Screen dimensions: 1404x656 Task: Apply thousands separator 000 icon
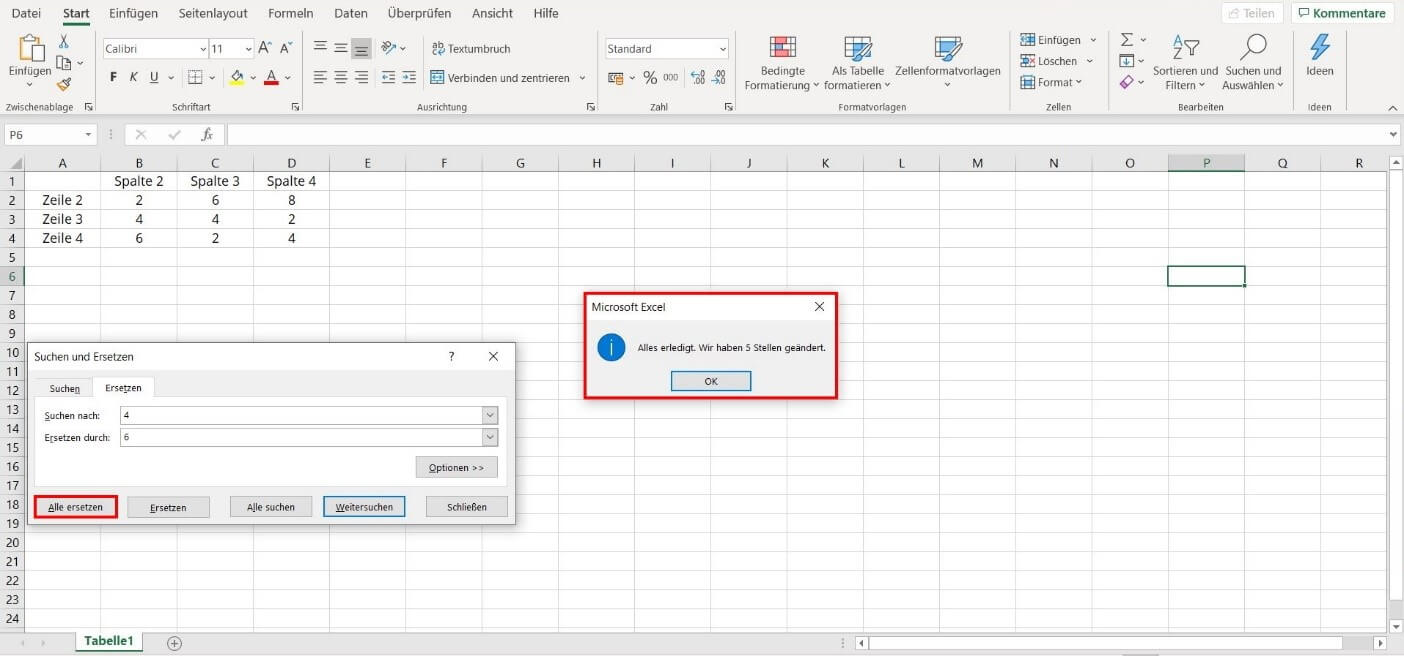coord(671,77)
